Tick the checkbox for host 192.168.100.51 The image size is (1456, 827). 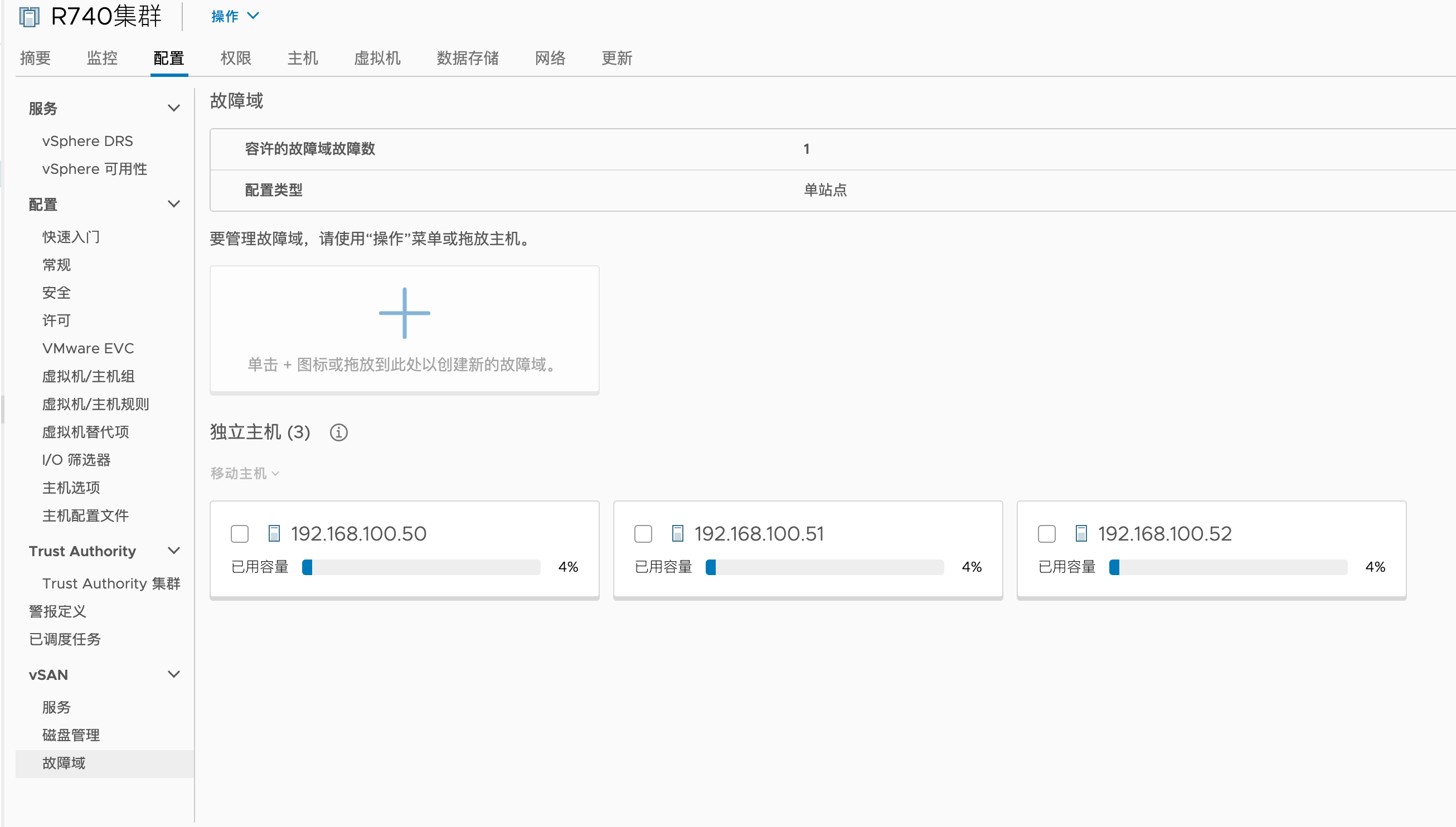pyautogui.click(x=643, y=534)
